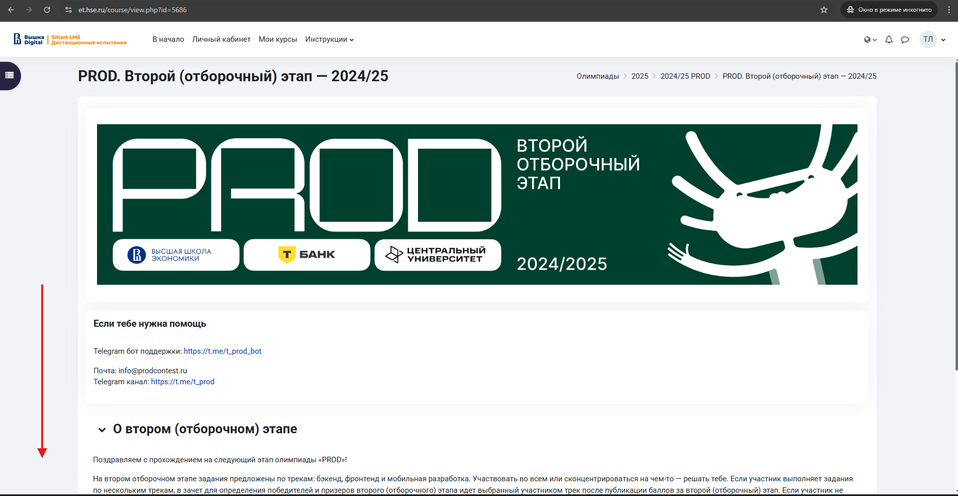Open Личный кабинет in the navigation

221,39
